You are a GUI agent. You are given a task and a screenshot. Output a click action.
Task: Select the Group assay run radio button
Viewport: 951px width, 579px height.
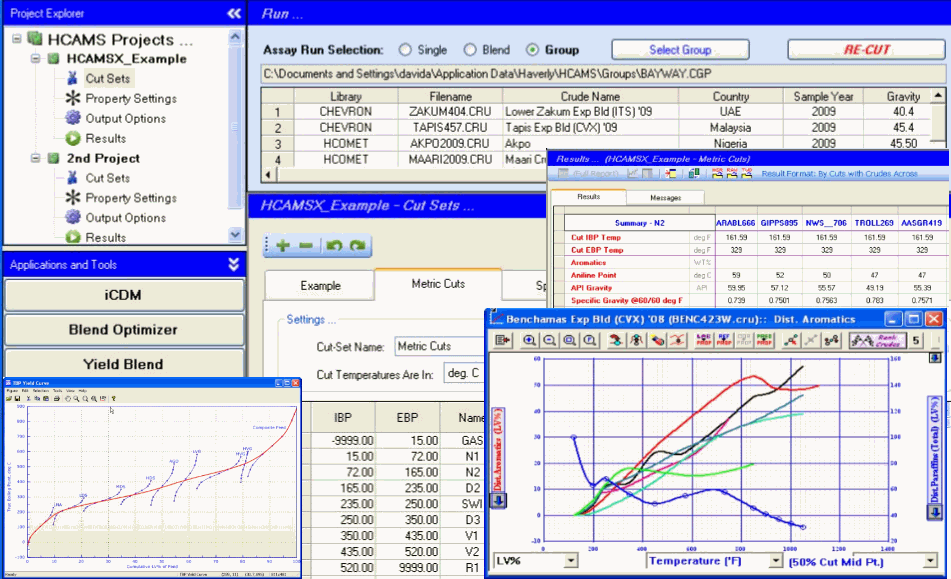(x=532, y=50)
